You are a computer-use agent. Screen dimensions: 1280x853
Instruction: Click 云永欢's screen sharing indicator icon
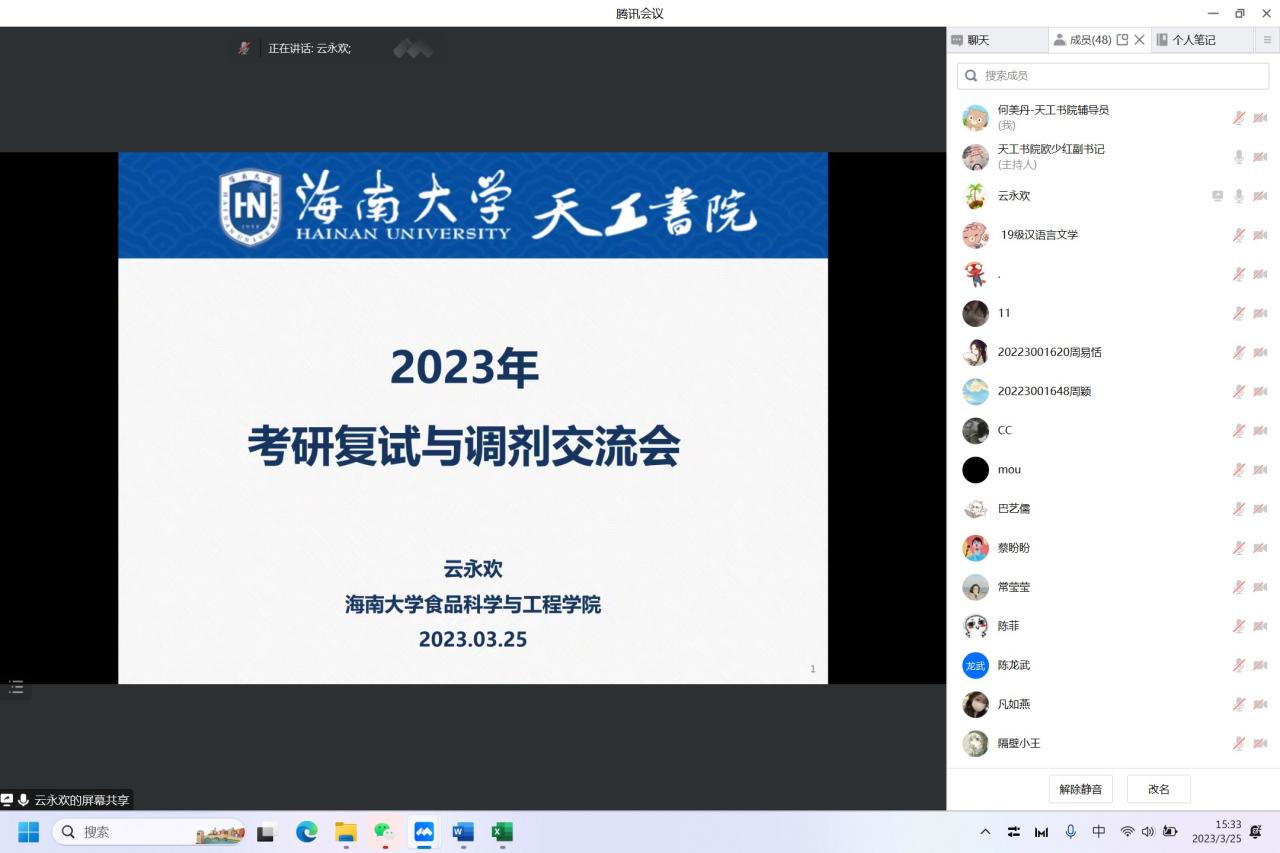1217,196
